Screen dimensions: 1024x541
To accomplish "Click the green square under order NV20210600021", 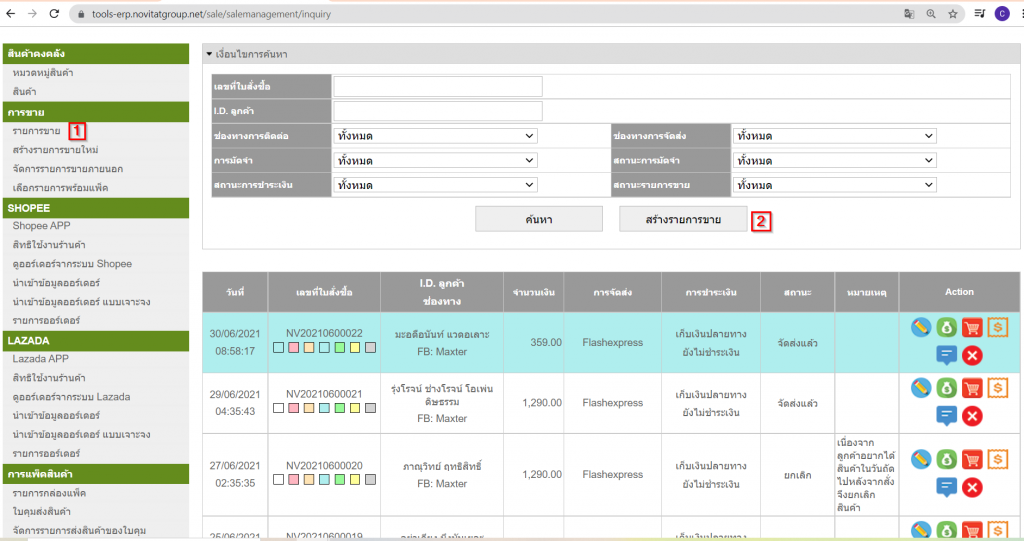I will 340,408.
